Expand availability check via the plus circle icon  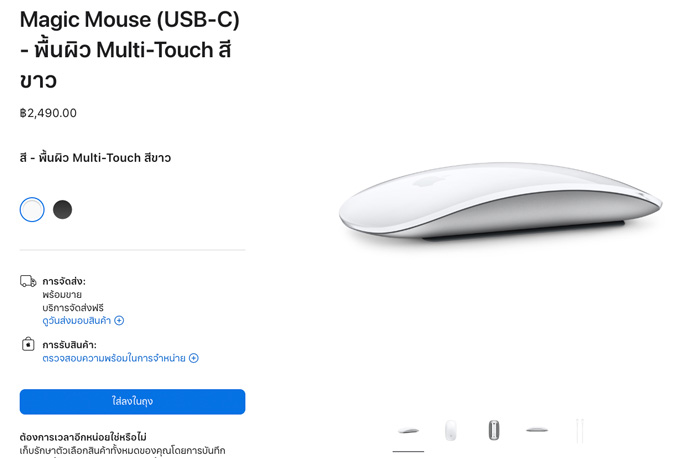194,358
